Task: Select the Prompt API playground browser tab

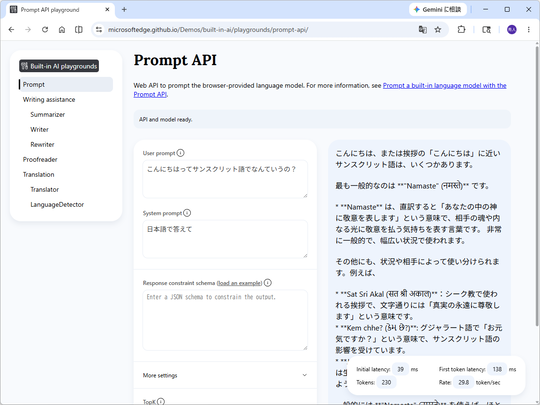Action: tap(60, 10)
